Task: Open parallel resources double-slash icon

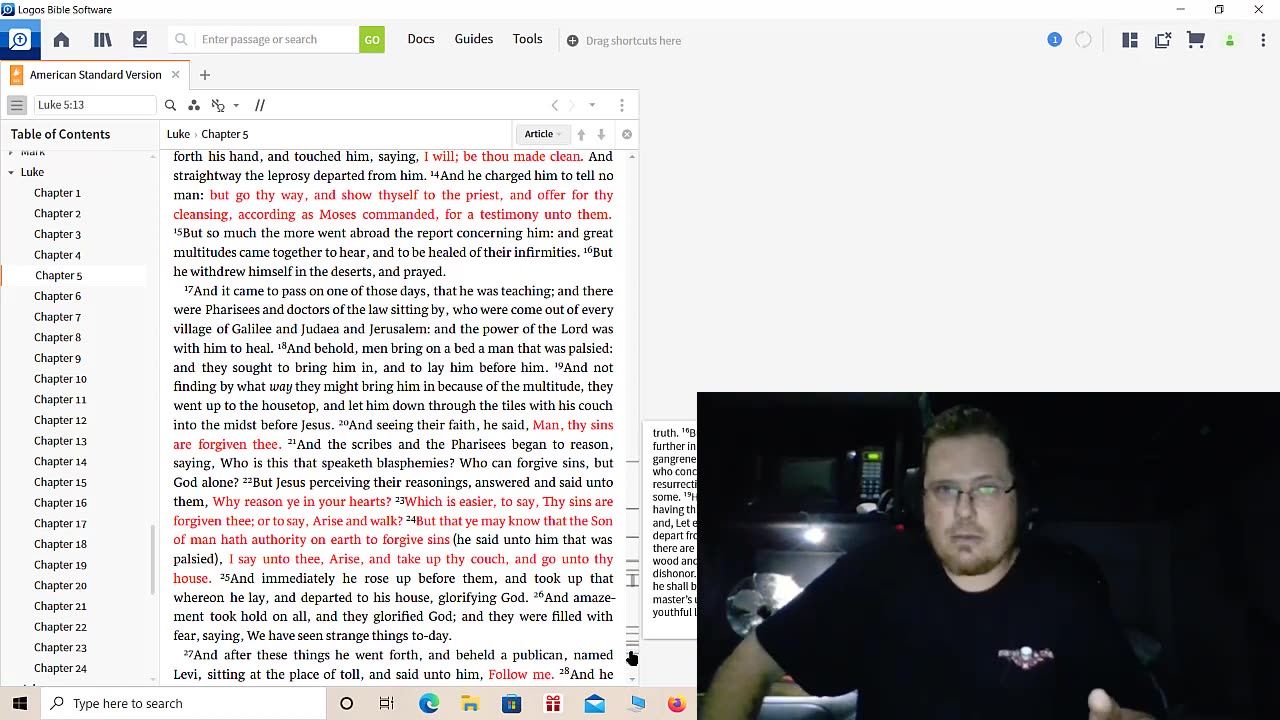Action: coord(260,105)
